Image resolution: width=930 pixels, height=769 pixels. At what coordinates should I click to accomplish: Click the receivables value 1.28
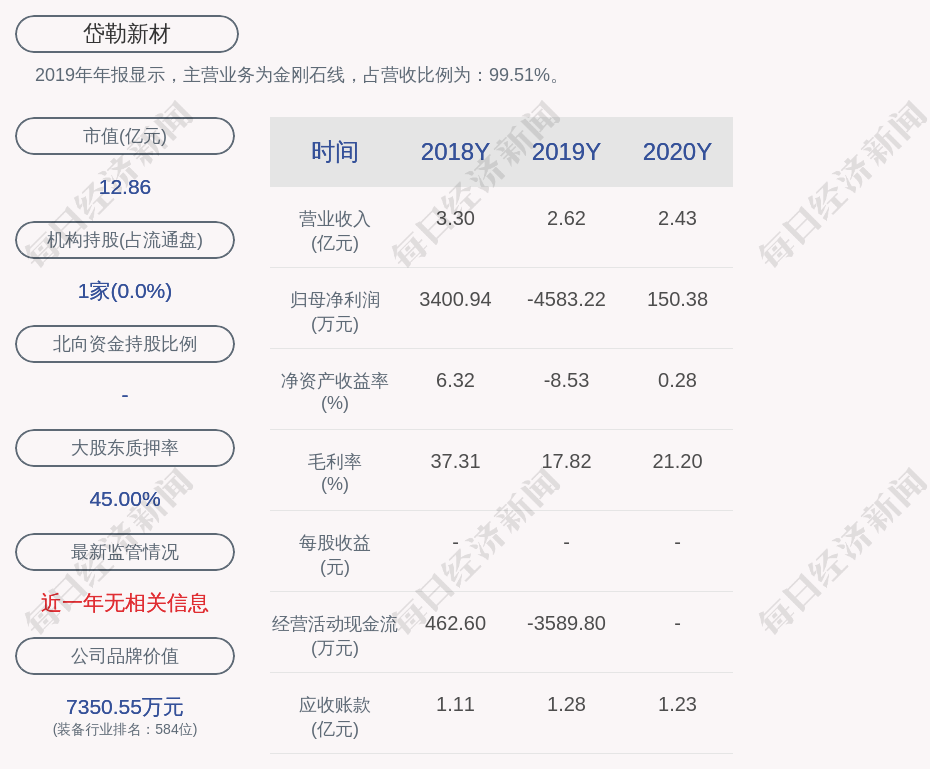pyautogui.click(x=566, y=704)
